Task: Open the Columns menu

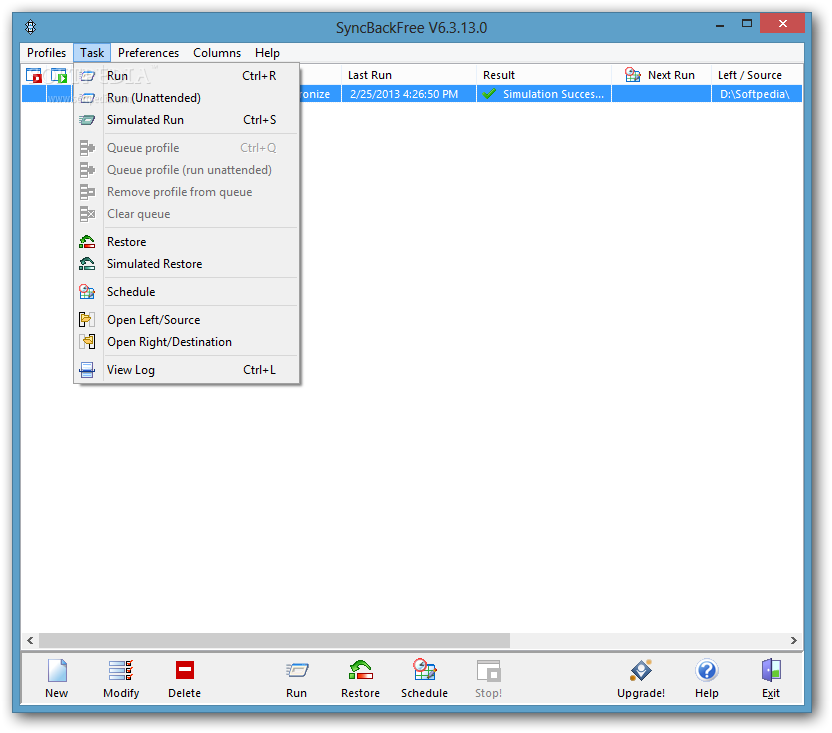Action: click(216, 53)
